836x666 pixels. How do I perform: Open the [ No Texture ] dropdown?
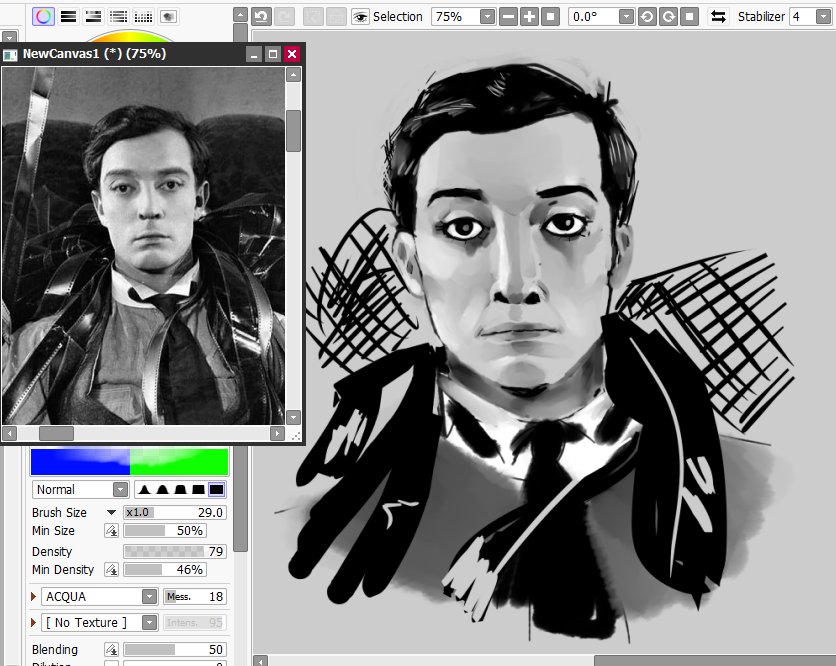click(x=150, y=622)
